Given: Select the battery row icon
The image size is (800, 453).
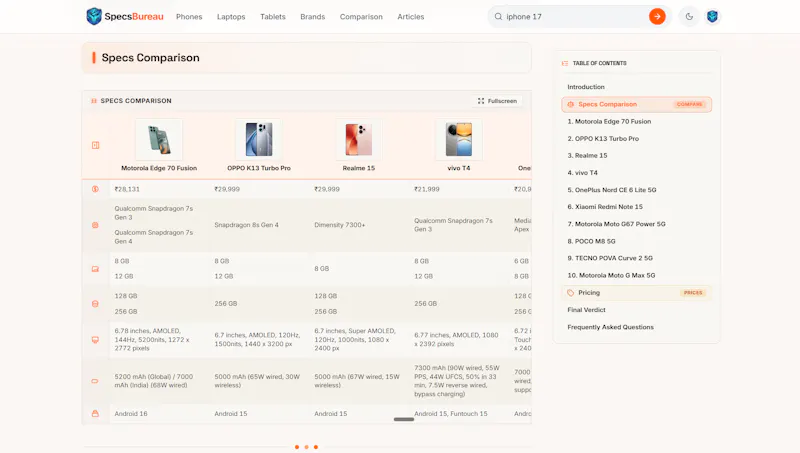Looking at the screenshot, I should click(x=95, y=381).
